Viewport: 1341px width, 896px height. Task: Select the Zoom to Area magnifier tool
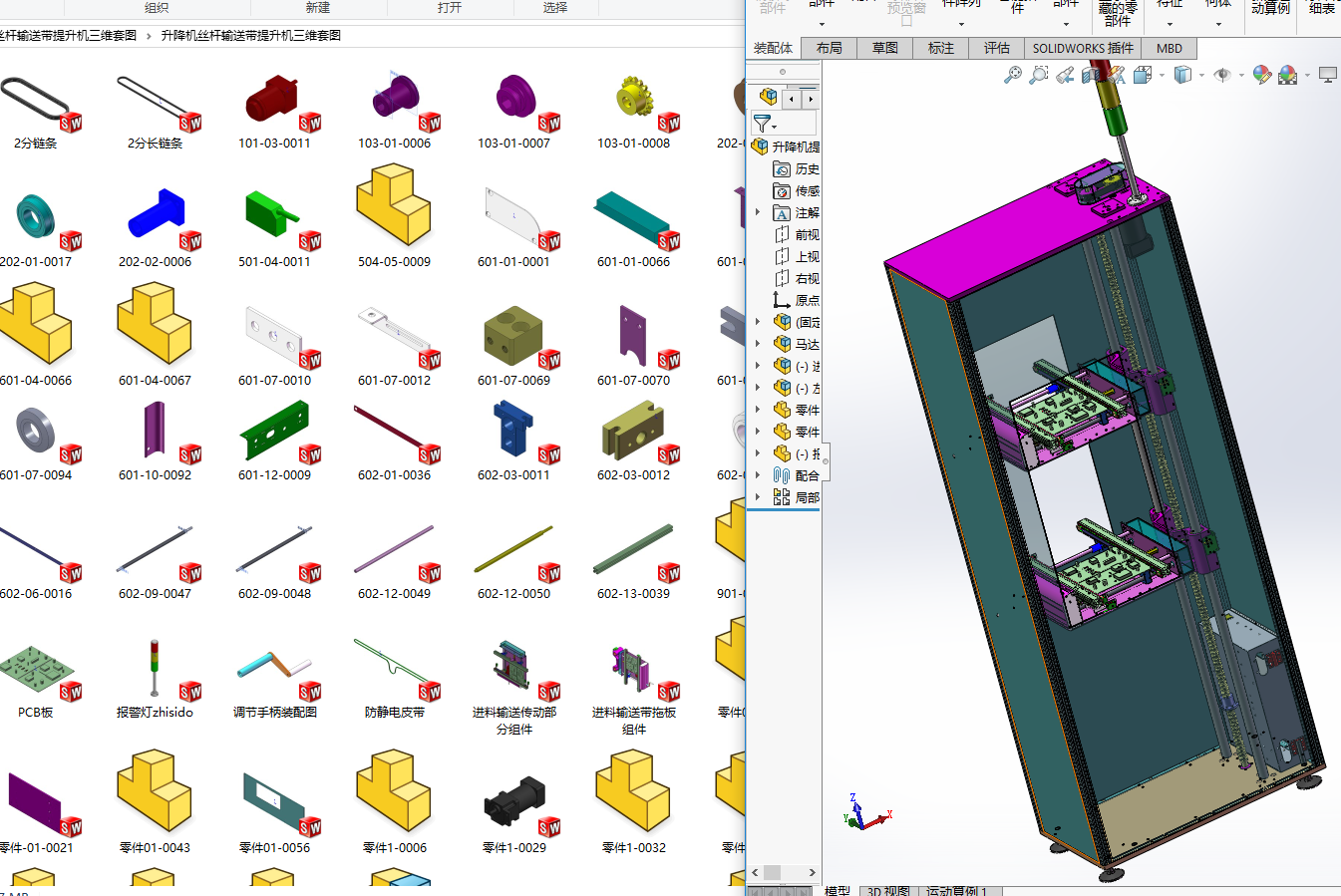(1039, 75)
